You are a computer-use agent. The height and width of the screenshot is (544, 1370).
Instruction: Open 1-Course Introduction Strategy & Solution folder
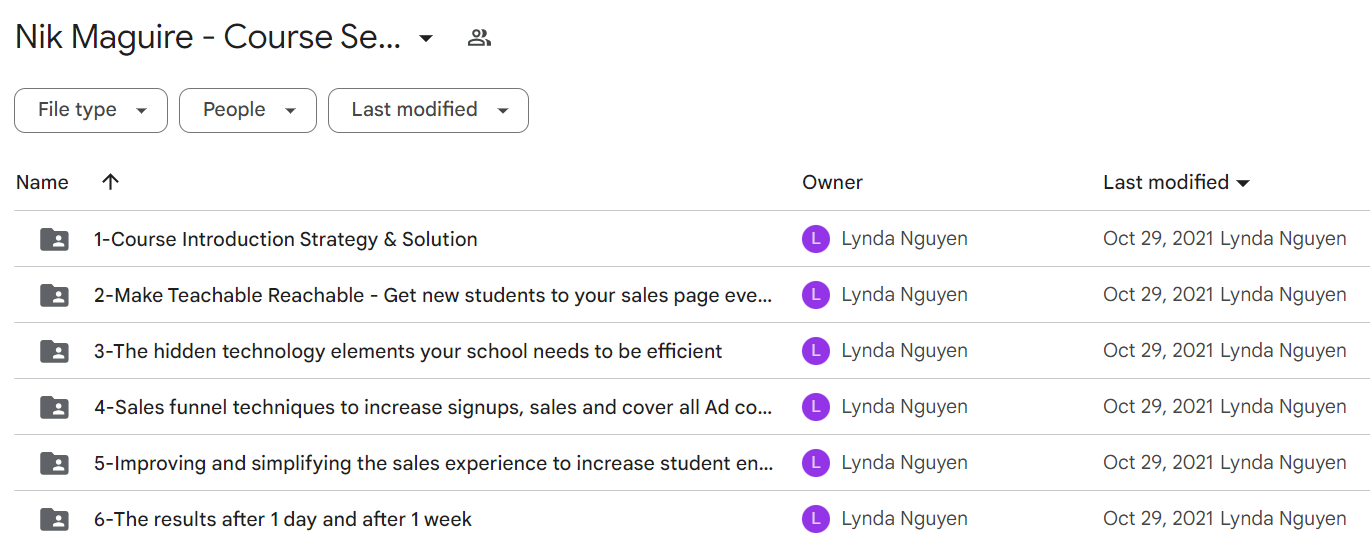pyautogui.click(x=286, y=239)
